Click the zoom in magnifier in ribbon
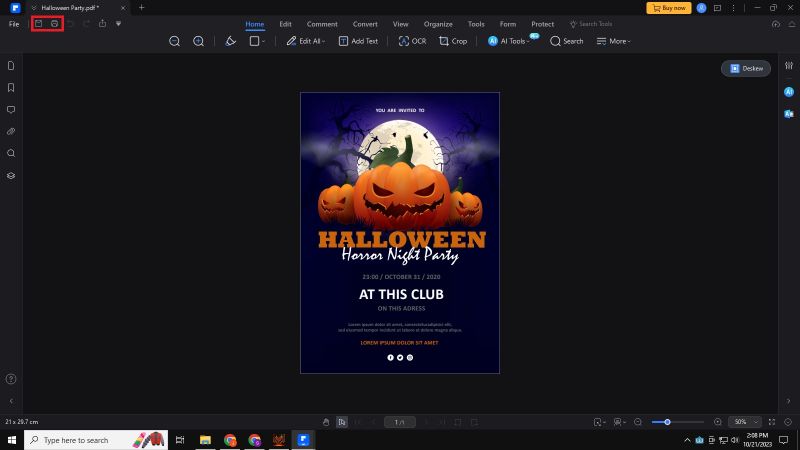Viewport: 800px width, 450px height. pyautogui.click(x=198, y=41)
